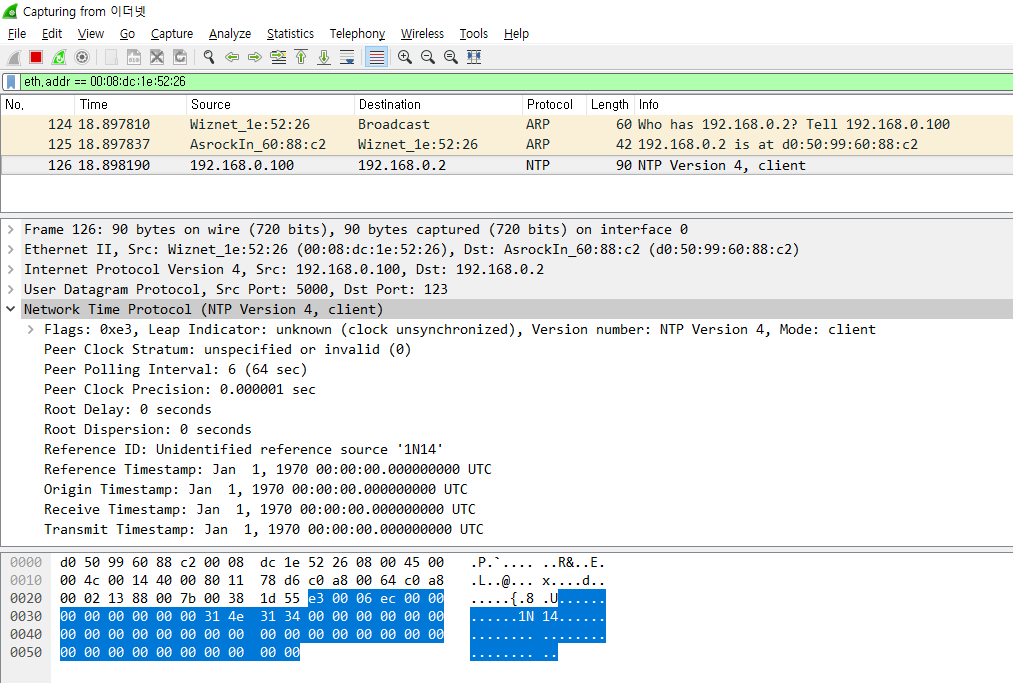Viewport: 1013px width, 683px height.
Task: Zoom in on packet text
Action: (x=404, y=58)
